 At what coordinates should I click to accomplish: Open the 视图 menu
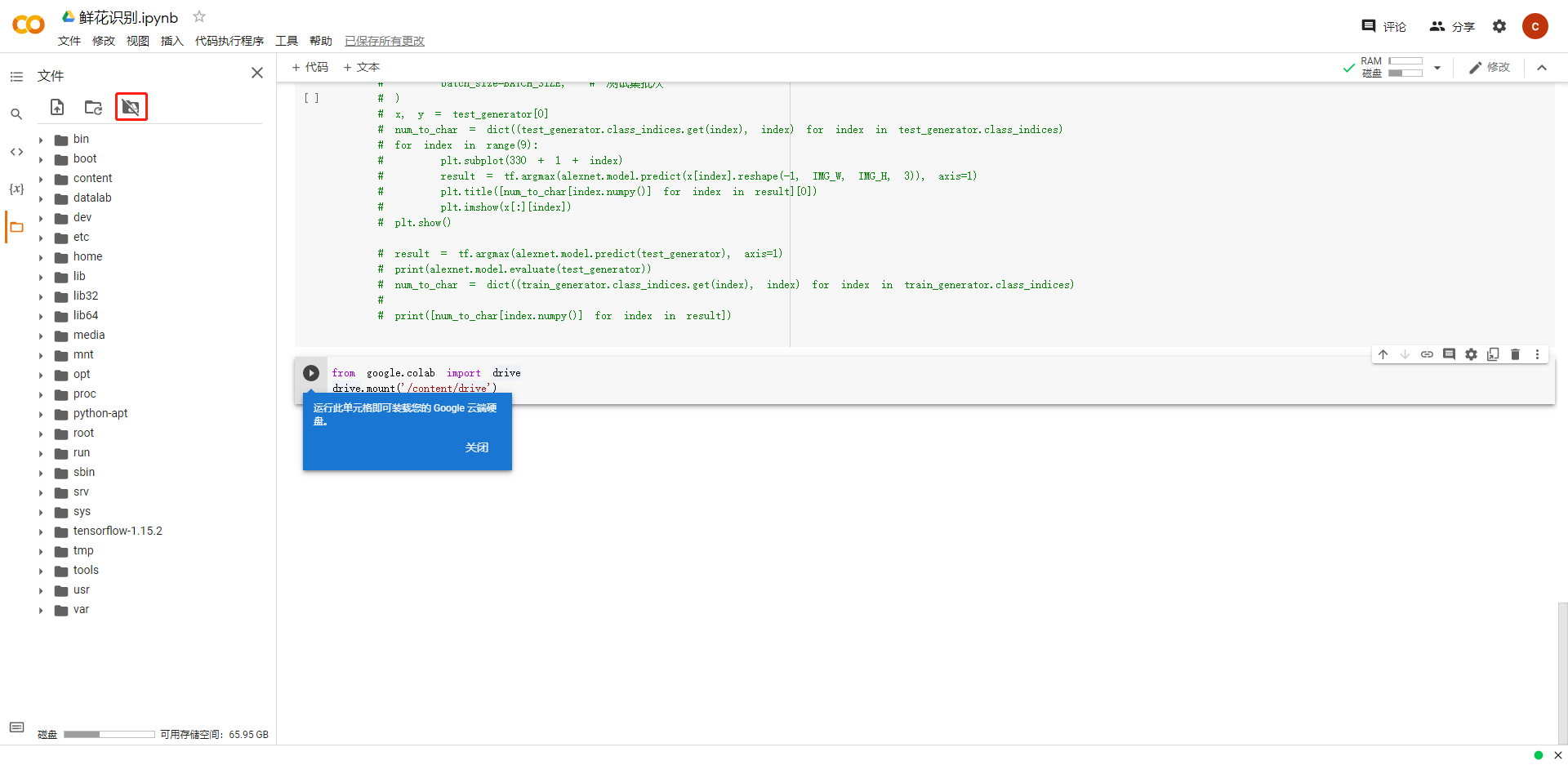[138, 41]
